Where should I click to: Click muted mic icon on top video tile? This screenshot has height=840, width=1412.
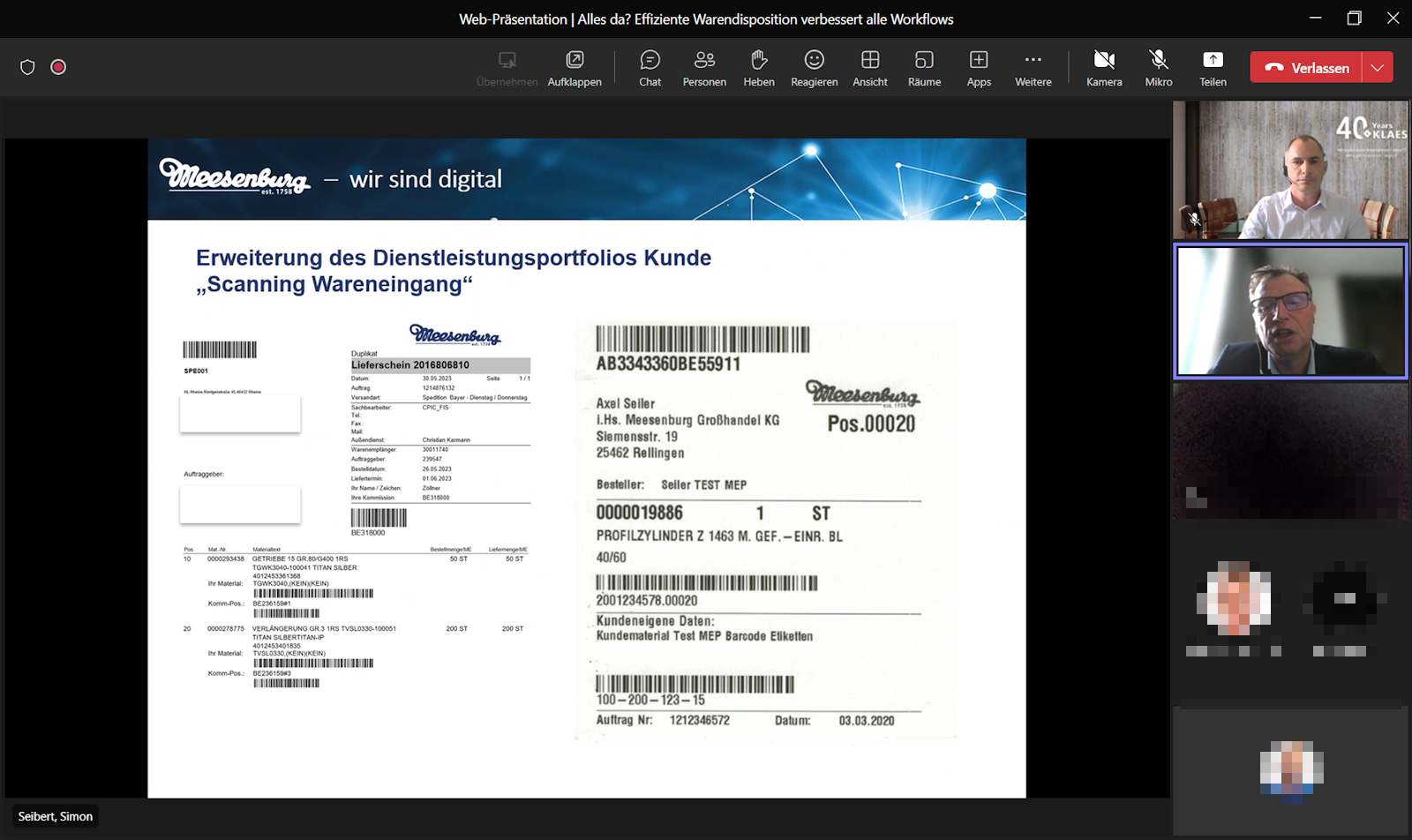[1194, 219]
